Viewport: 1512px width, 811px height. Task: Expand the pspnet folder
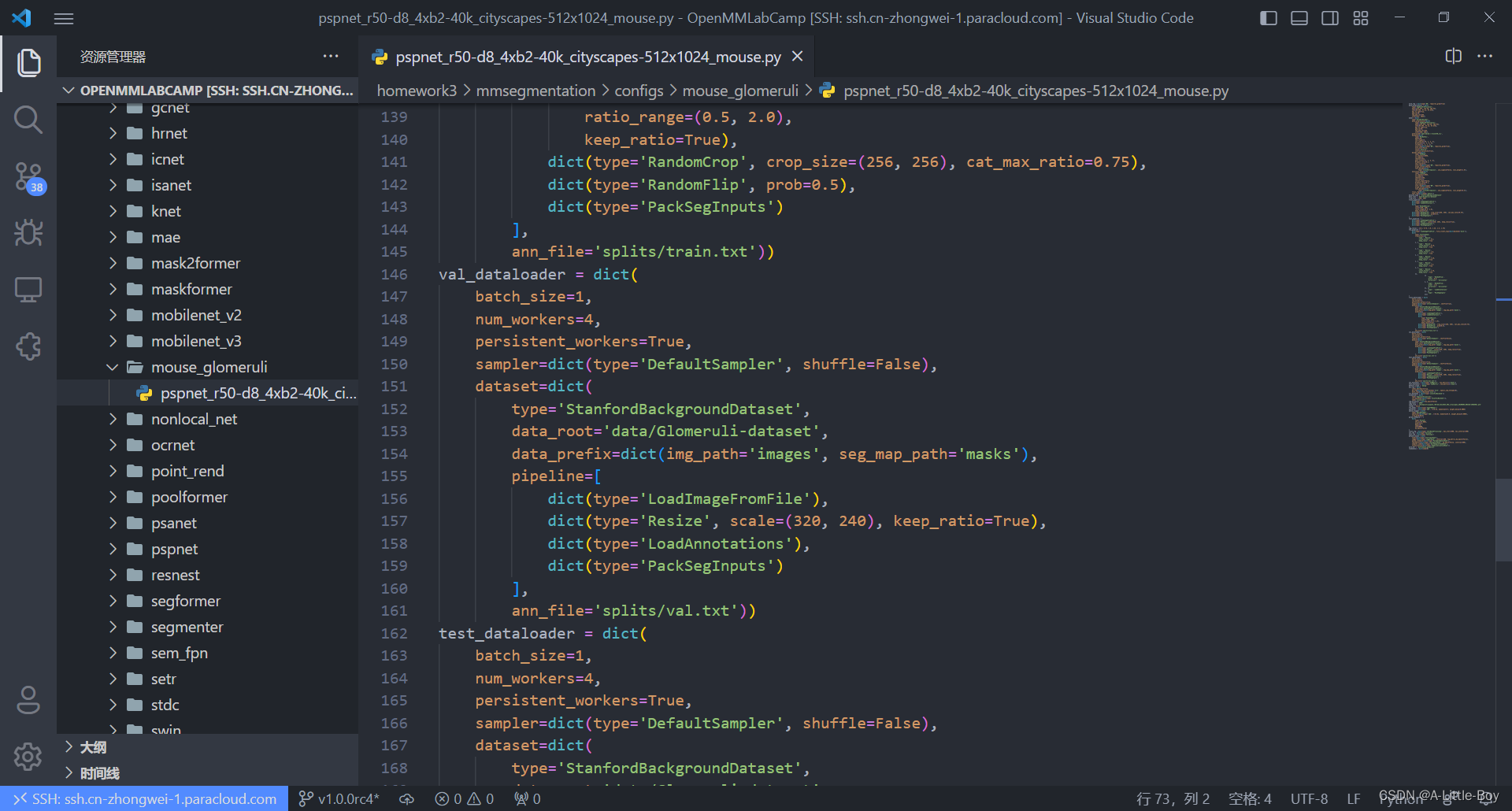click(x=113, y=549)
